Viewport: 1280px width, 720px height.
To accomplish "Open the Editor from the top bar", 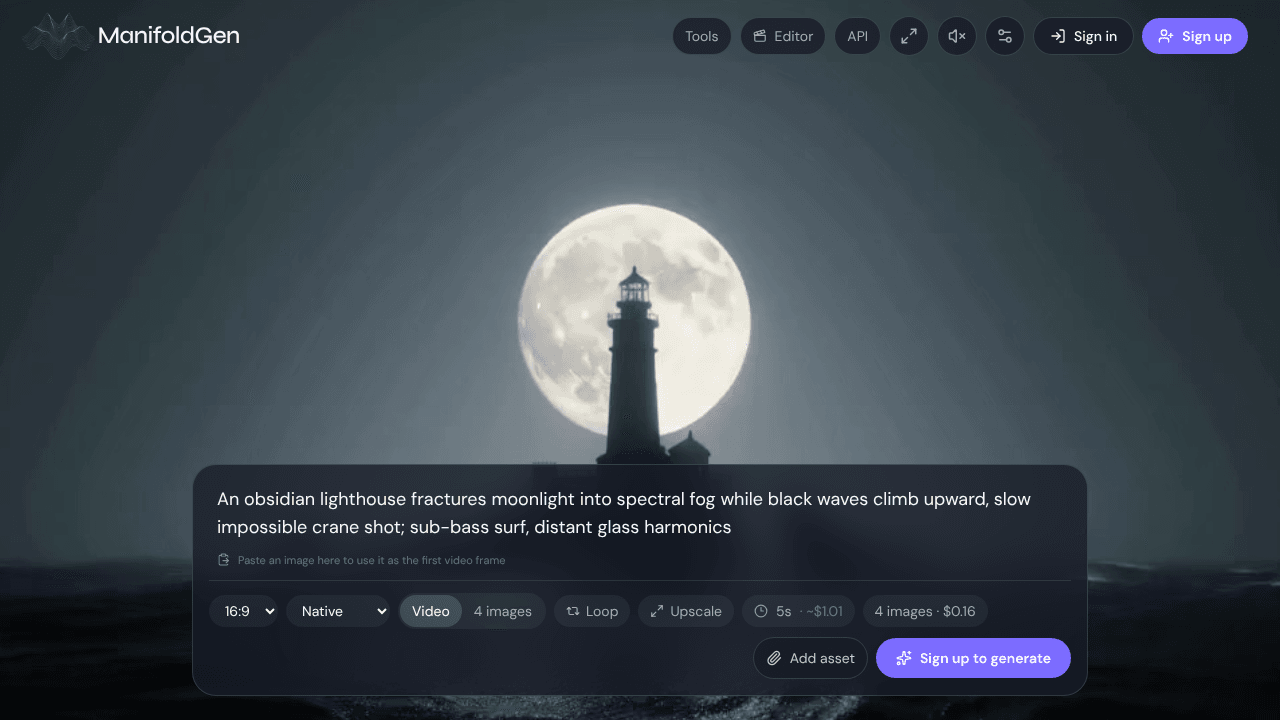I will click(x=783, y=36).
